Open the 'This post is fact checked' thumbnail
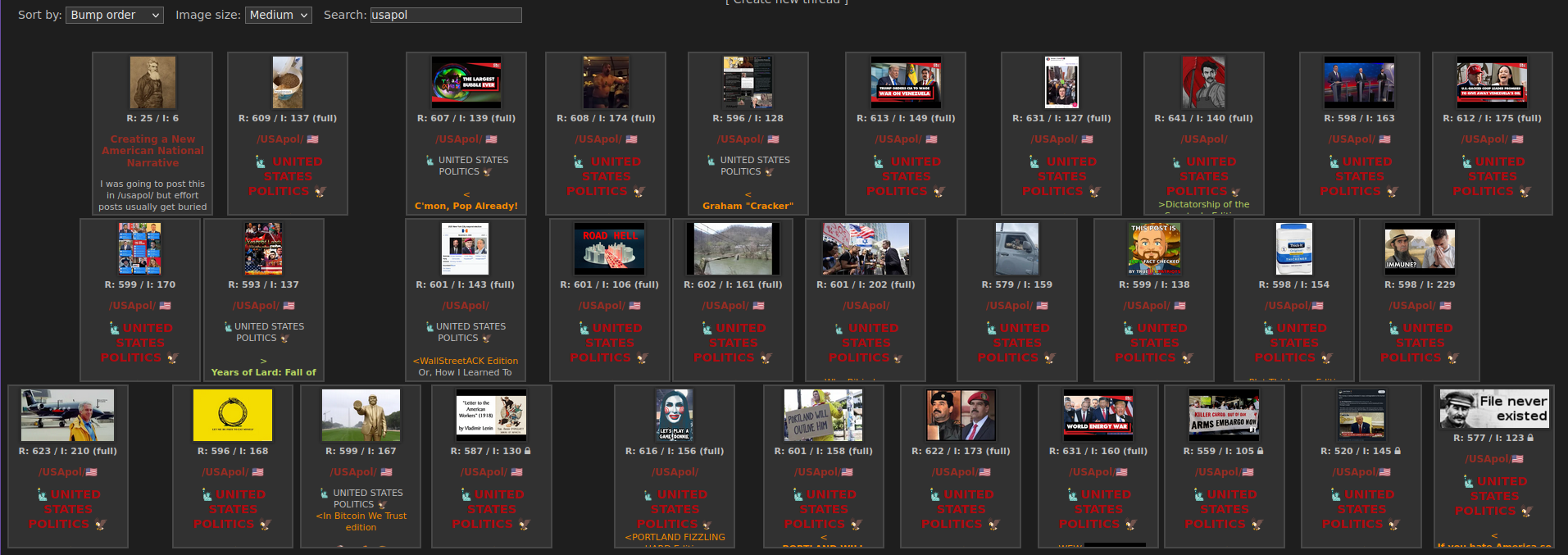Screen dimensions: 1568x555 (x=1154, y=248)
